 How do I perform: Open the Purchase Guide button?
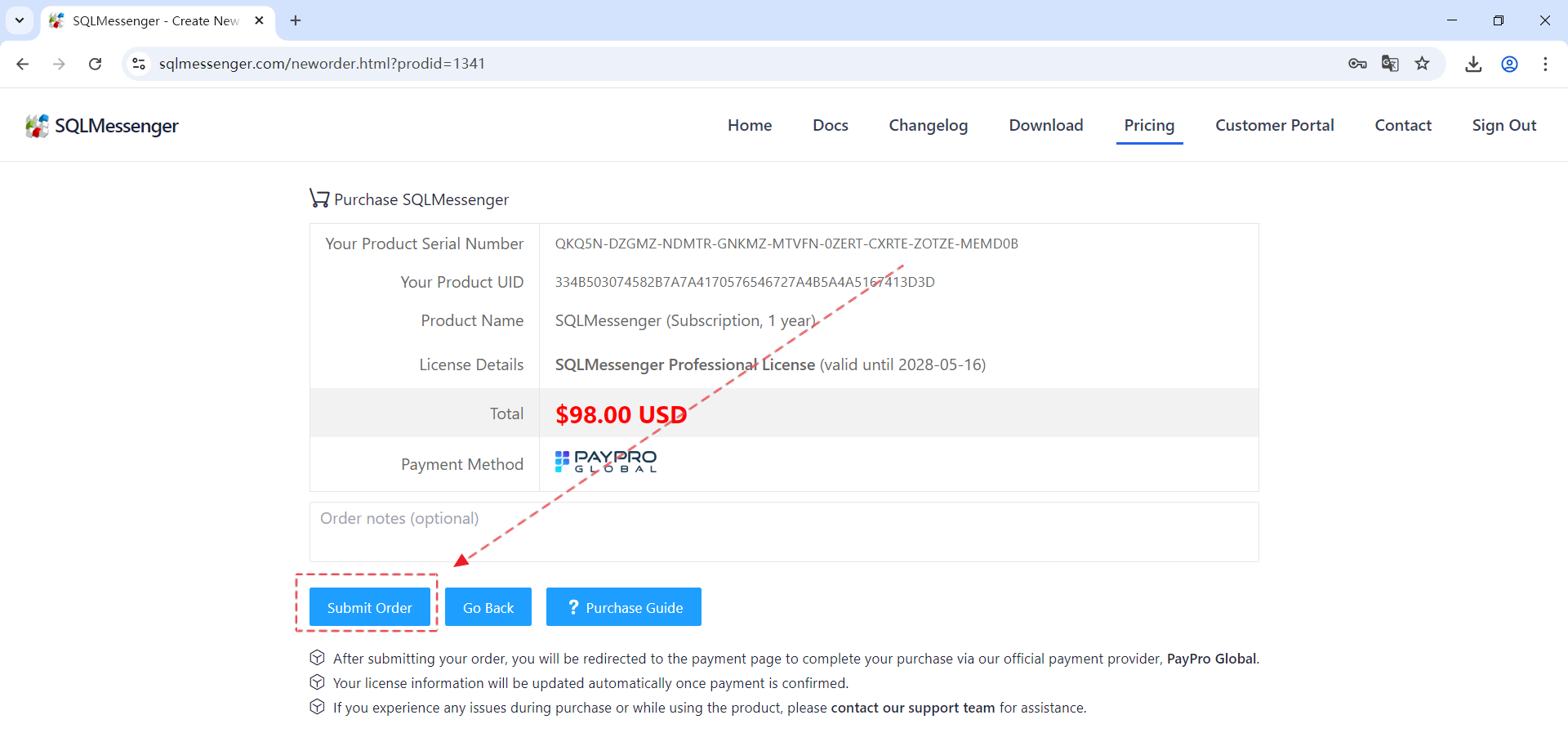tap(624, 607)
